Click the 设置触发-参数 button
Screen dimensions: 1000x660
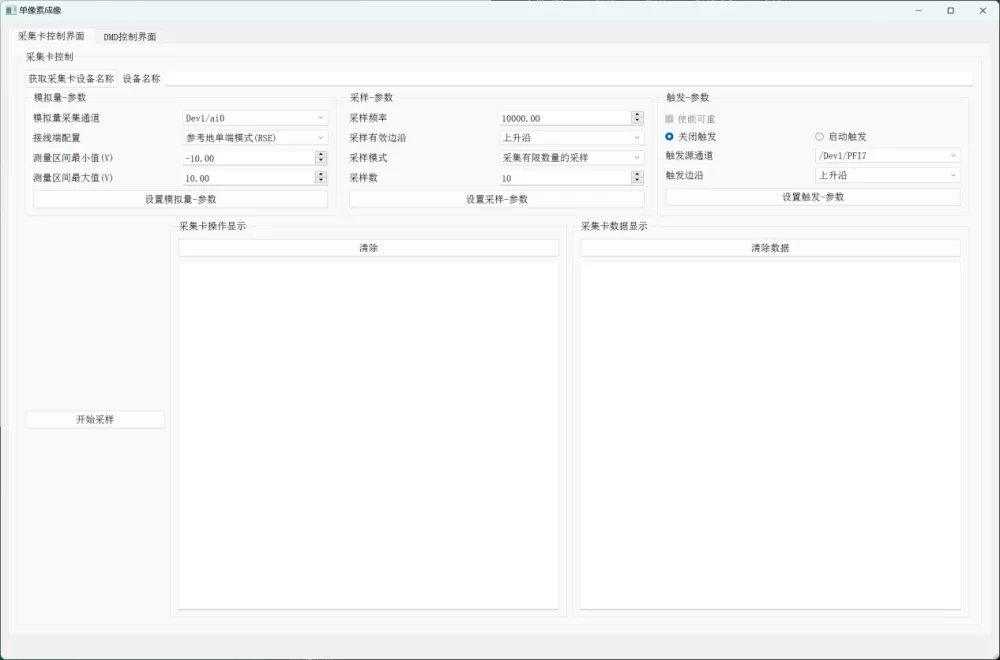813,197
